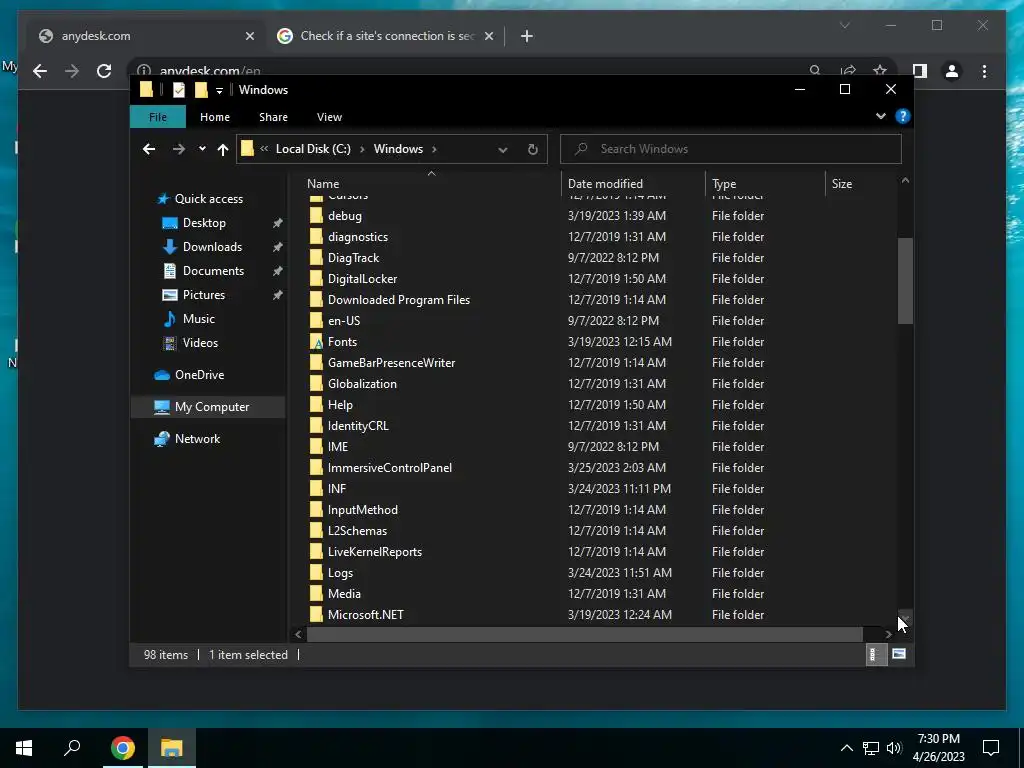Customize Quick Access Toolbar dropdown
Screen dimensions: 1024x768
219,90
